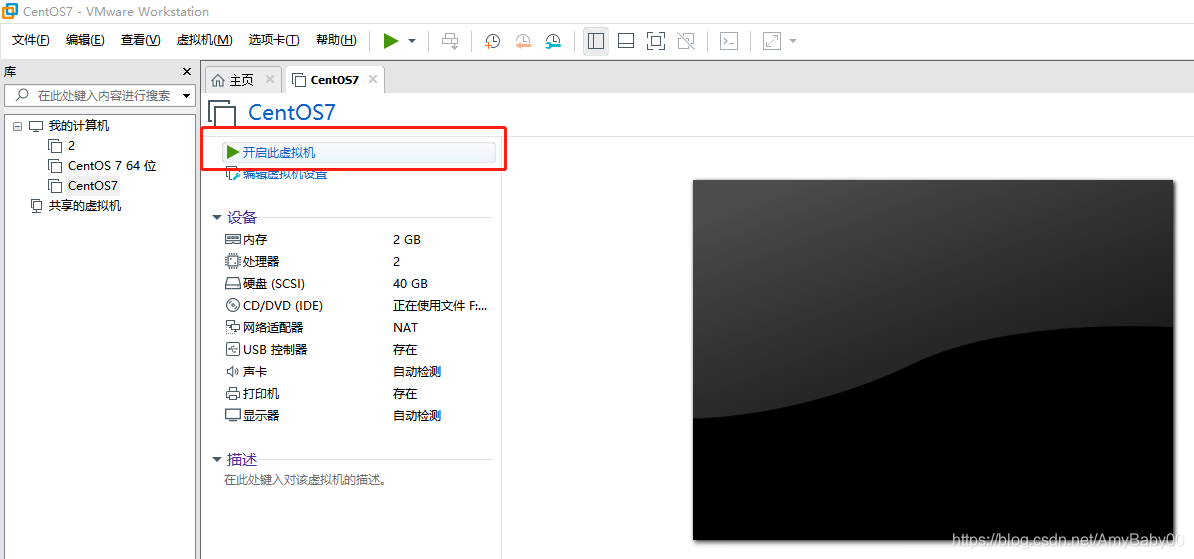This screenshot has height=559, width=1194.
Task: Click the CPU icon beside 处理器
Action: 232,261
